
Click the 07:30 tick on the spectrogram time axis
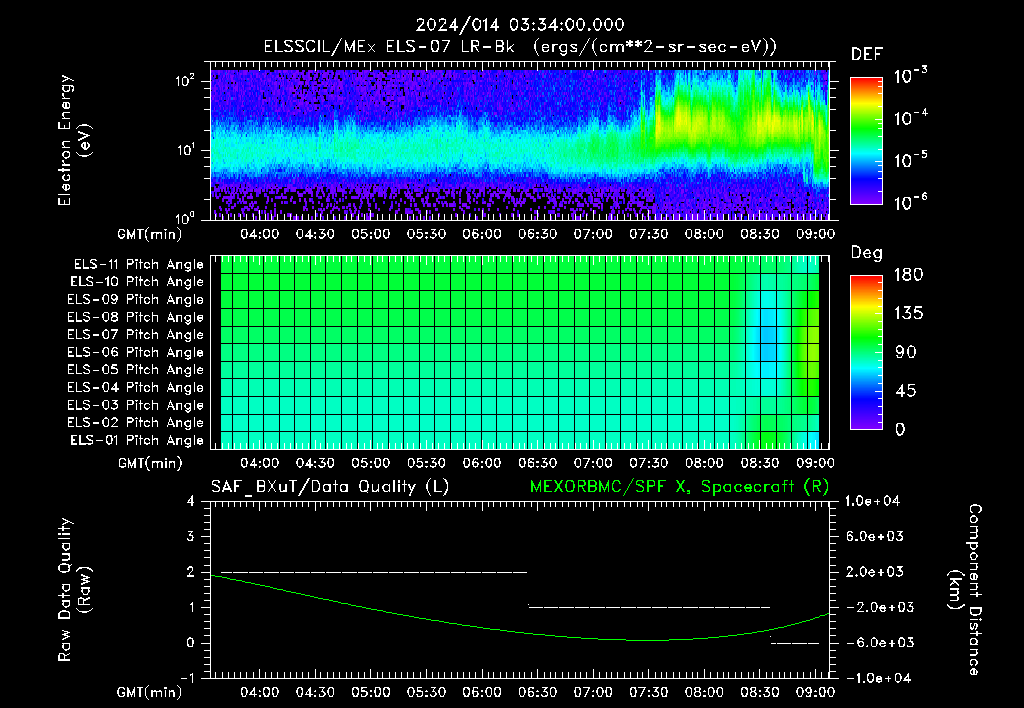(648, 234)
